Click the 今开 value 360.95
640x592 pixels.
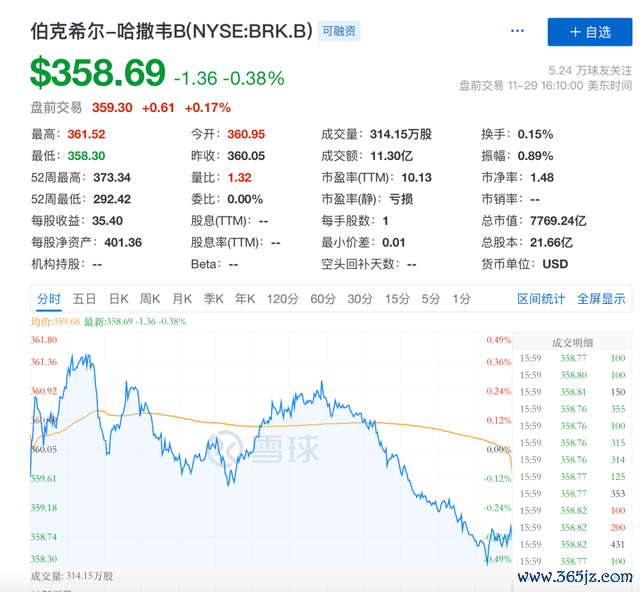click(x=246, y=134)
